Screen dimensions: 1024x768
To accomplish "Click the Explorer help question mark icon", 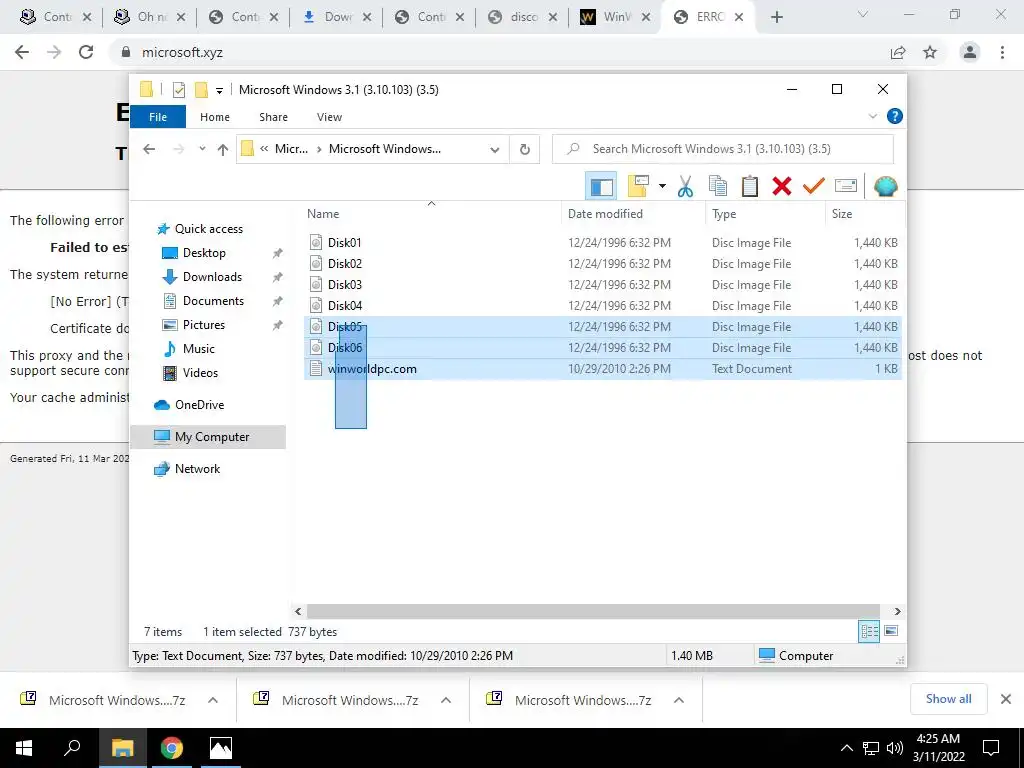I will click(x=895, y=116).
